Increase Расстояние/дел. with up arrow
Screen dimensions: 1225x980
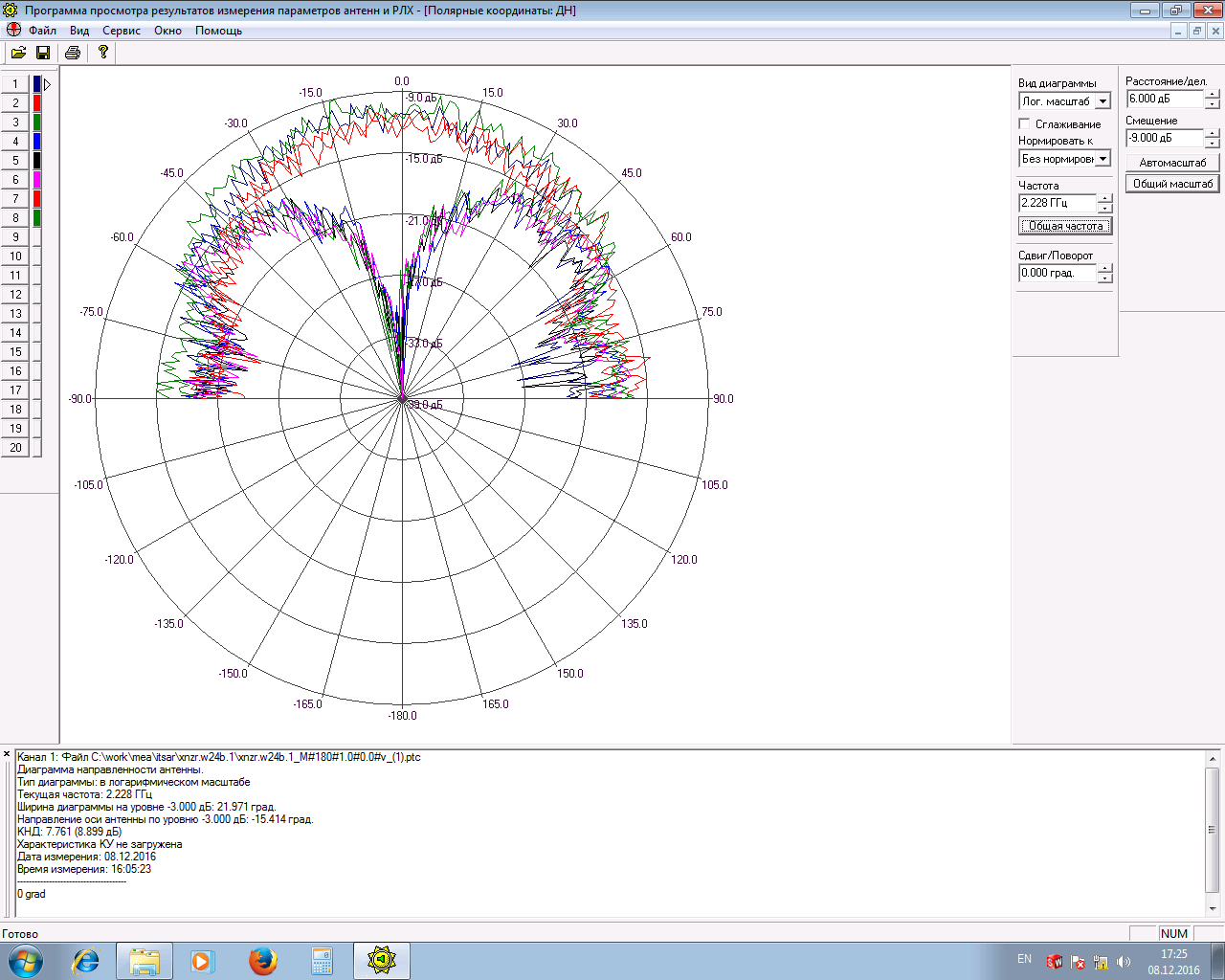[x=1213, y=95]
